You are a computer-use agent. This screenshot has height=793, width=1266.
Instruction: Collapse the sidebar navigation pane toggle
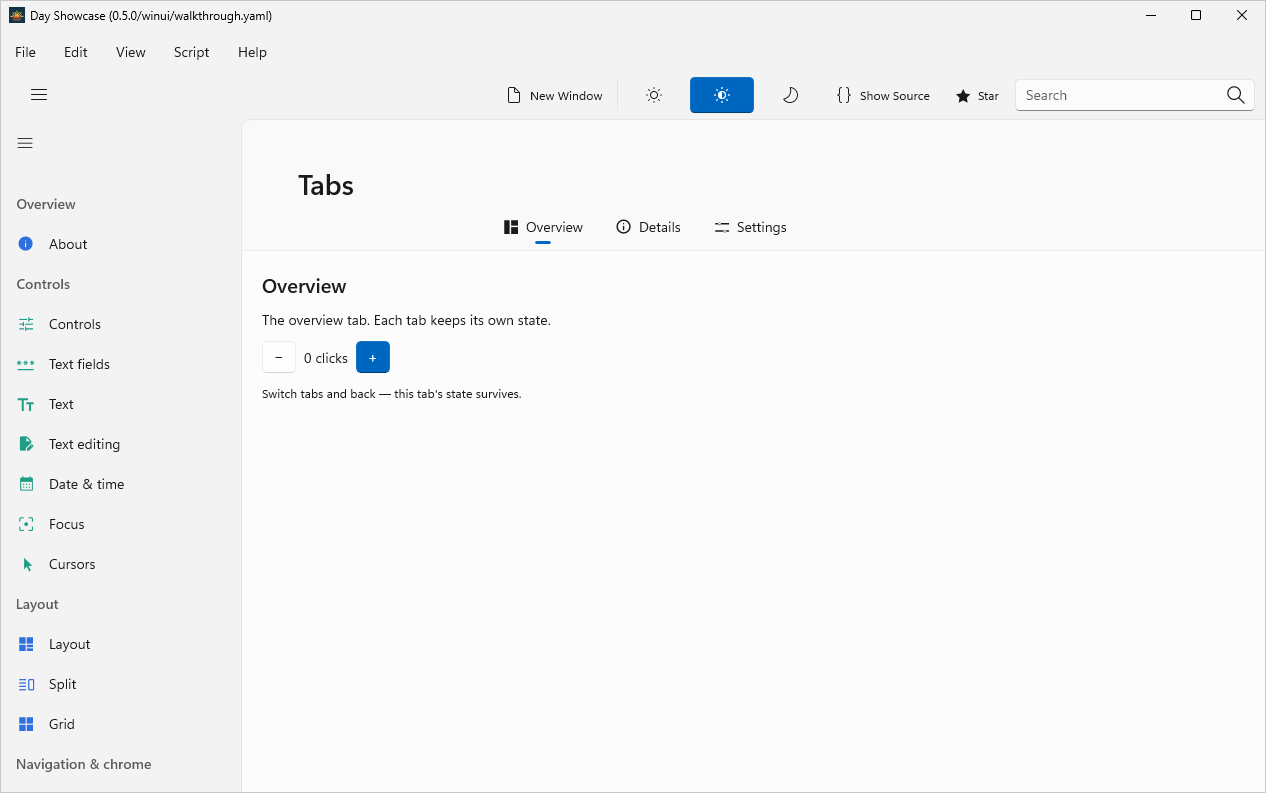25,143
